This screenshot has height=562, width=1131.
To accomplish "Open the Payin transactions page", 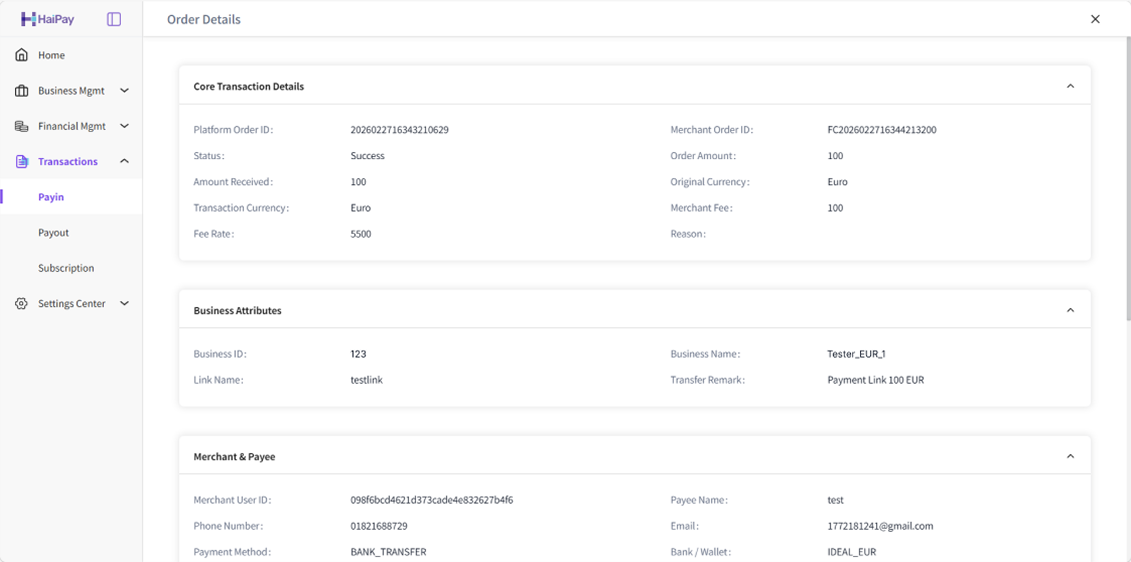I will [x=51, y=197].
